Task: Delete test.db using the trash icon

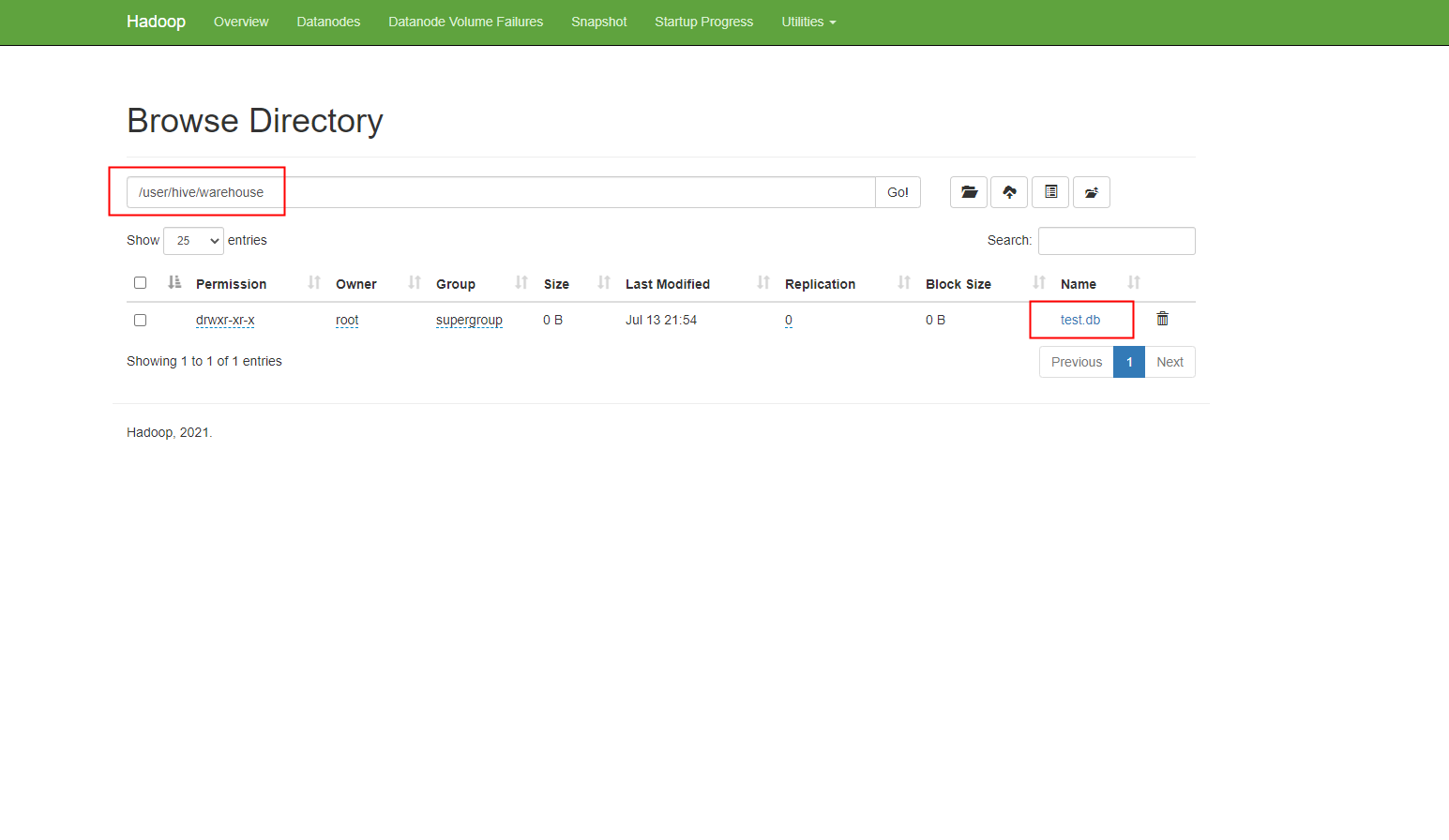Action: [x=1163, y=319]
